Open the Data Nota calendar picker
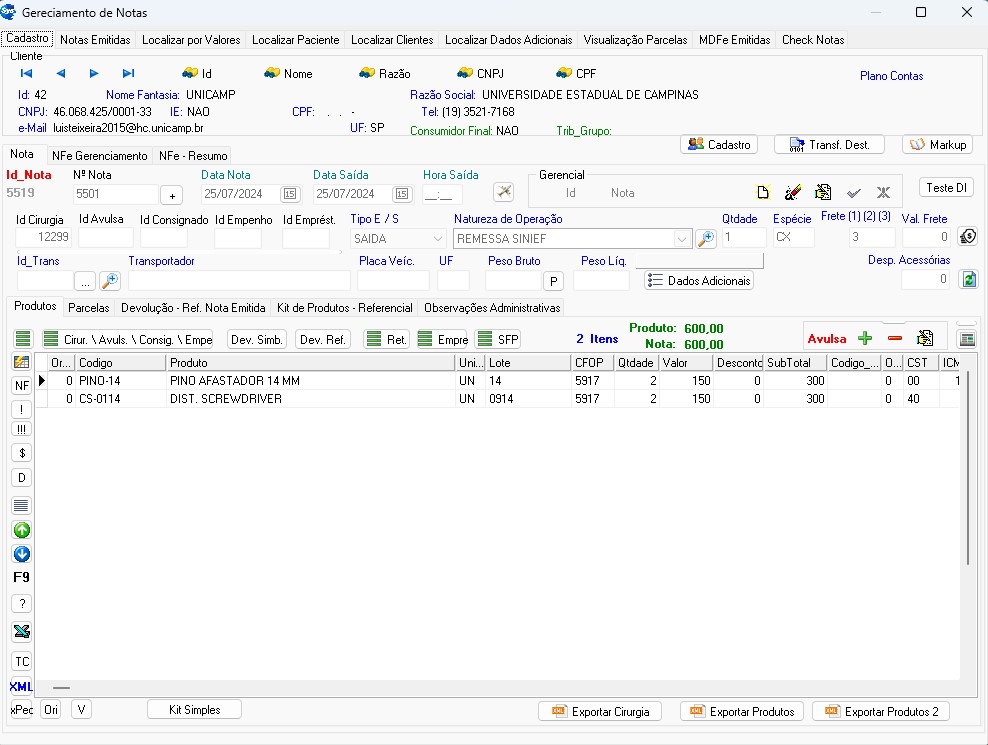Viewport: 988px width, 745px height. point(290,194)
